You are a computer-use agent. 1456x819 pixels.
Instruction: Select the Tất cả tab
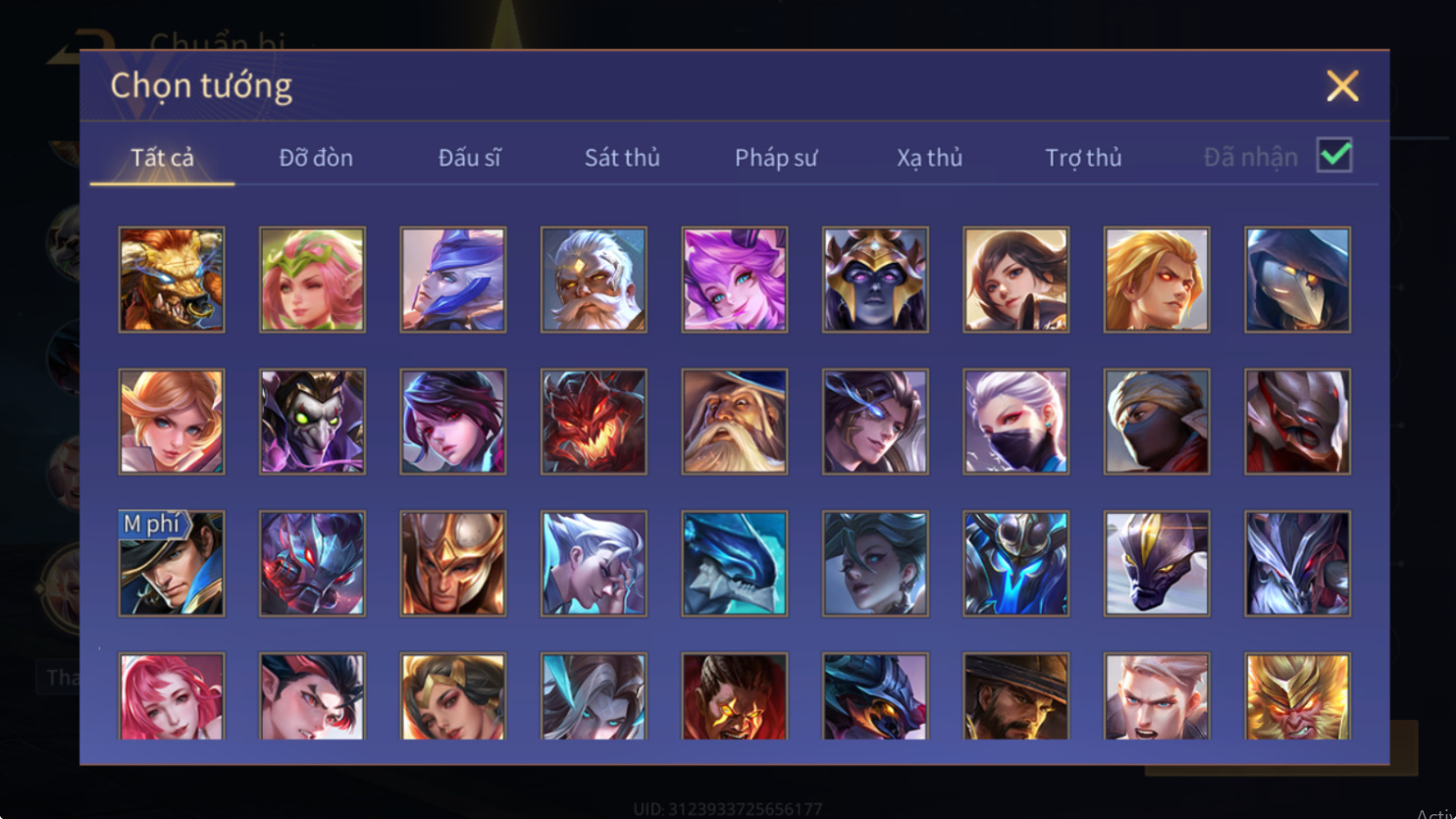pos(162,157)
